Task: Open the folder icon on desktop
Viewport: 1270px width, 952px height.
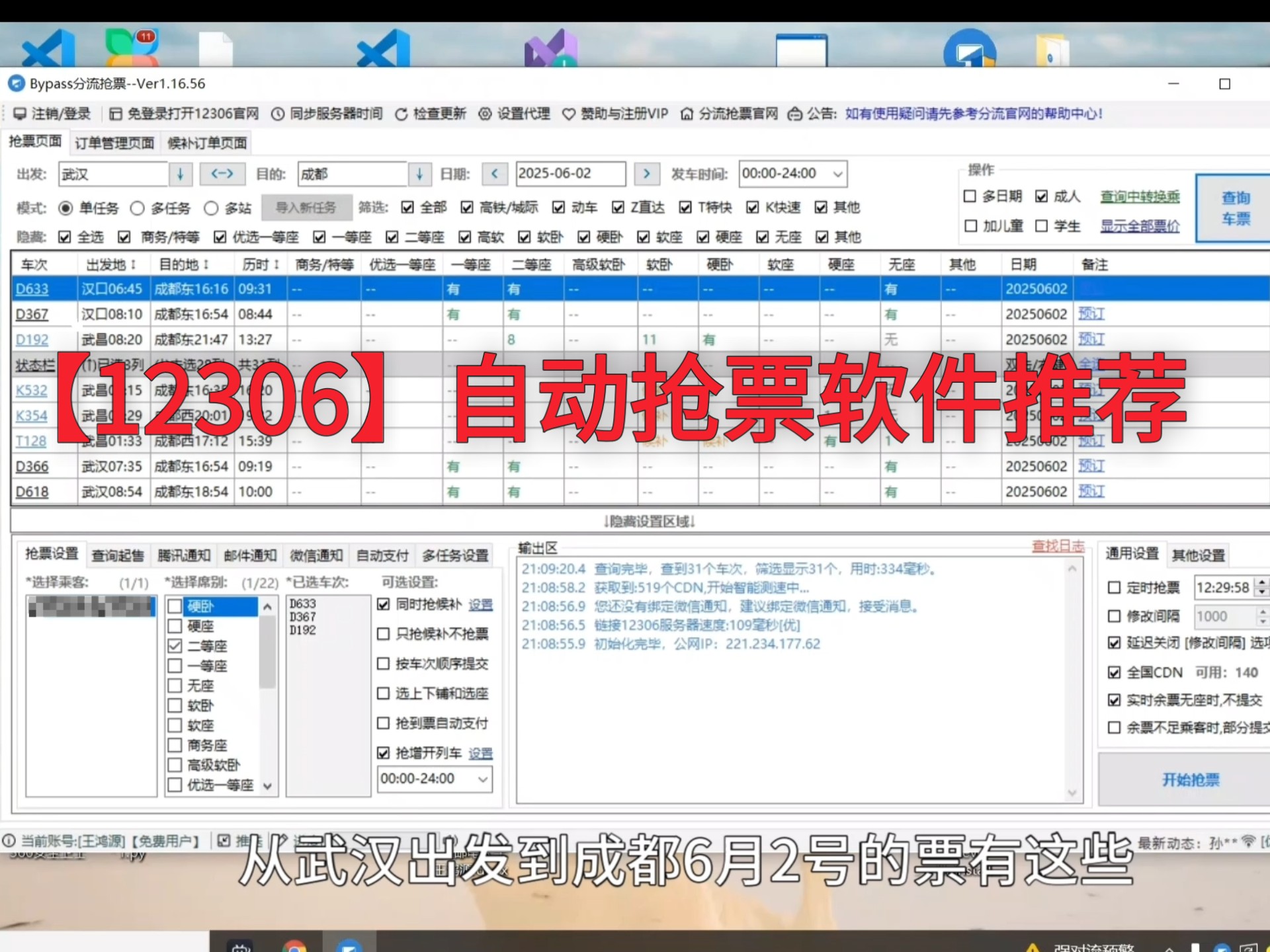Action: (x=1052, y=50)
